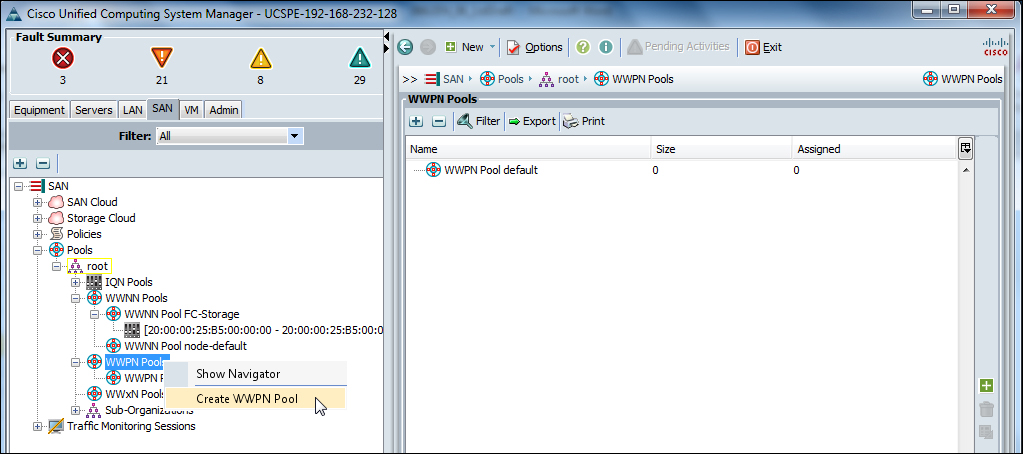The width and height of the screenshot is (1023, 454).
Task: Collapse all rows in WWPN Pools table
Action: 439,121
